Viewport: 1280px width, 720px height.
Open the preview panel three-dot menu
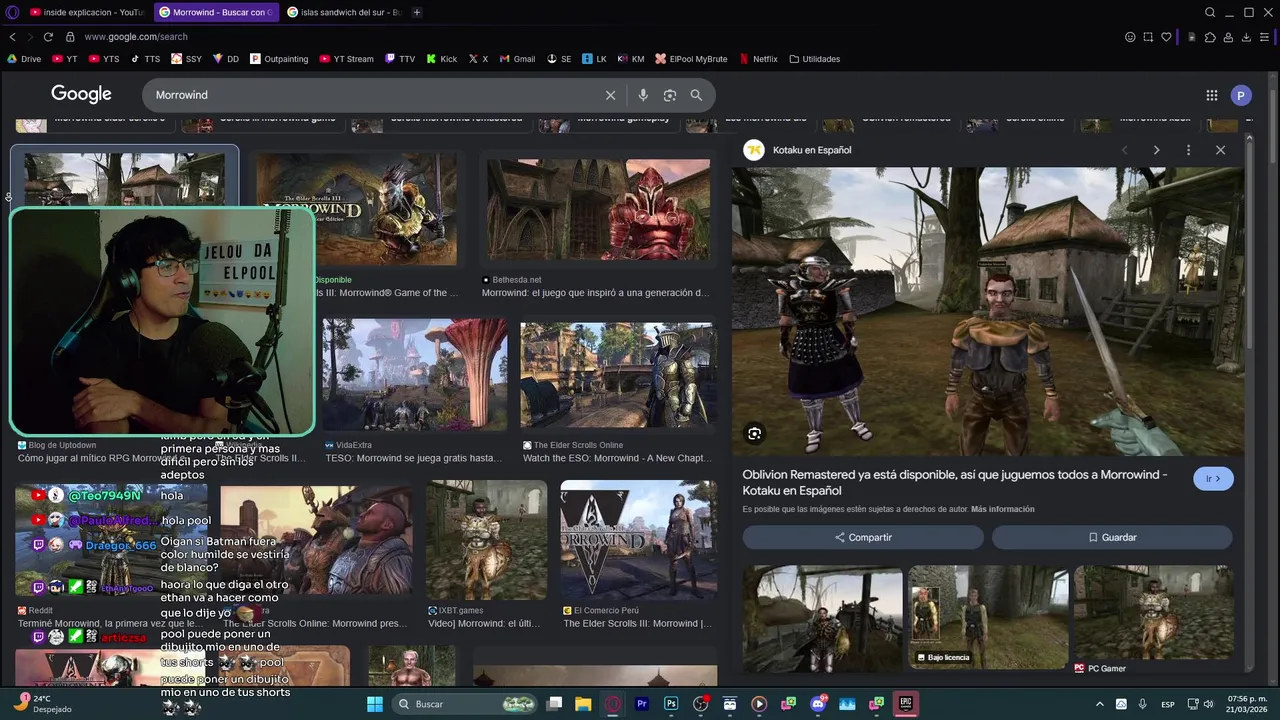[1188, 150]
